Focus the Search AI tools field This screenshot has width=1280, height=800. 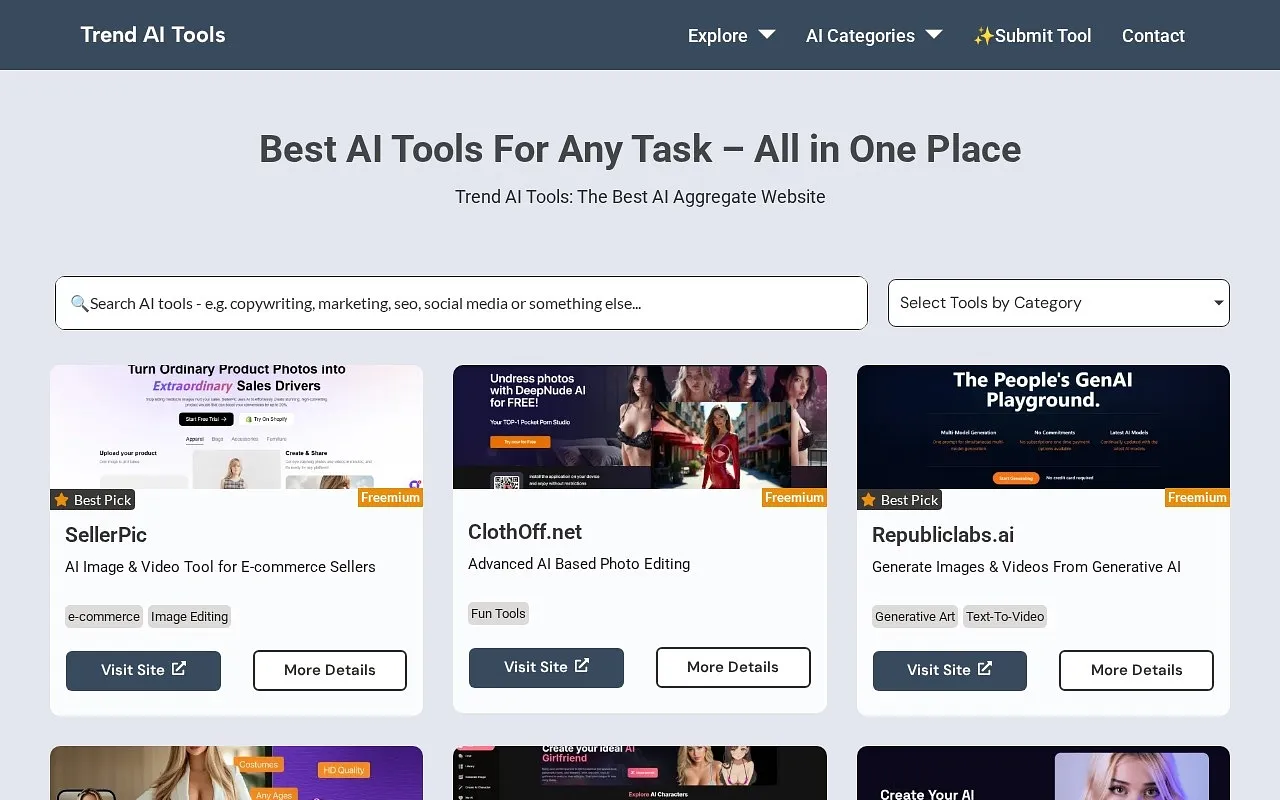coord(461,303)
